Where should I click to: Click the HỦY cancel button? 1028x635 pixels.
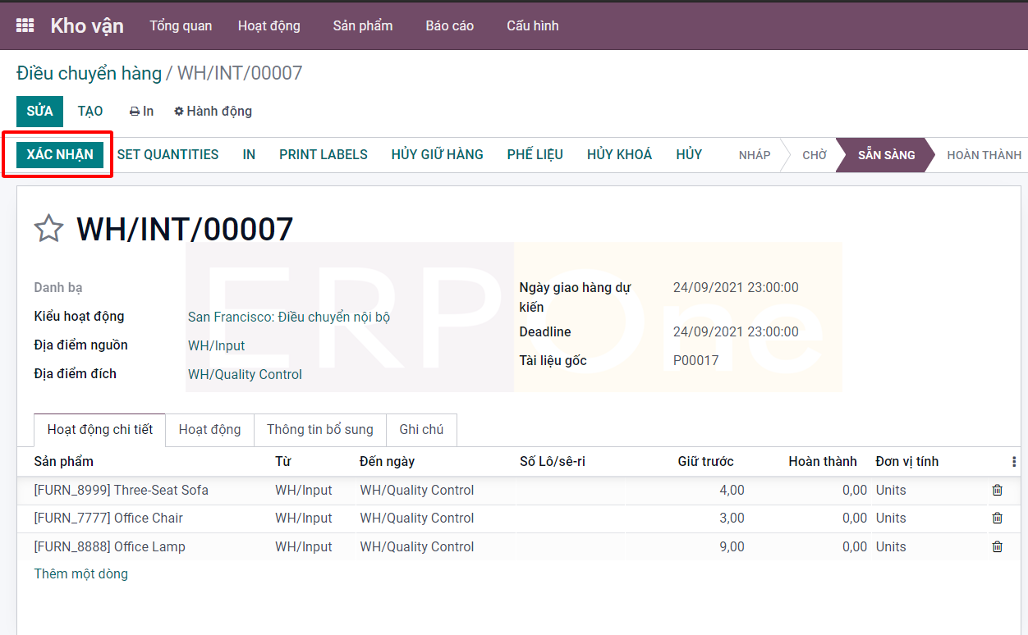click(x=689, y=155)
